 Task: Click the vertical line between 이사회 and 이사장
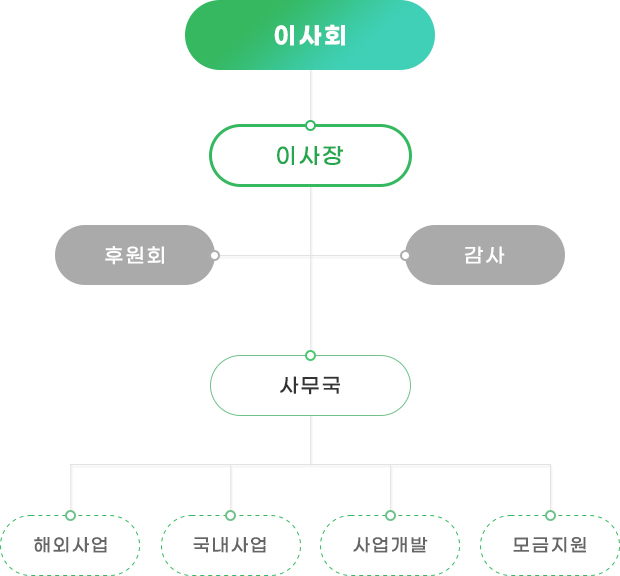pyautogui.click(x=310, y=96)
